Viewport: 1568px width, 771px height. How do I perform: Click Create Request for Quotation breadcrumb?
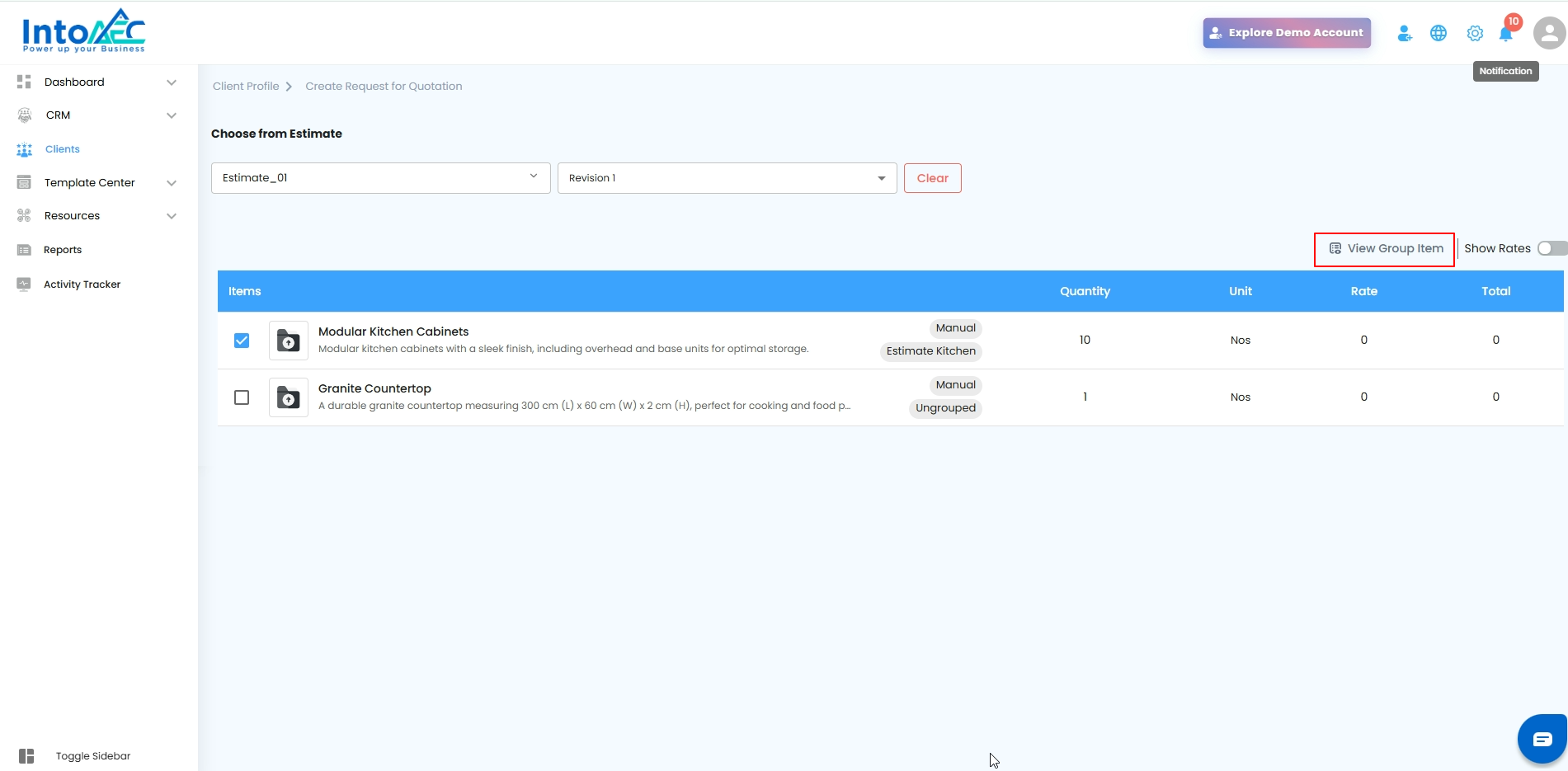coord(384,86)
